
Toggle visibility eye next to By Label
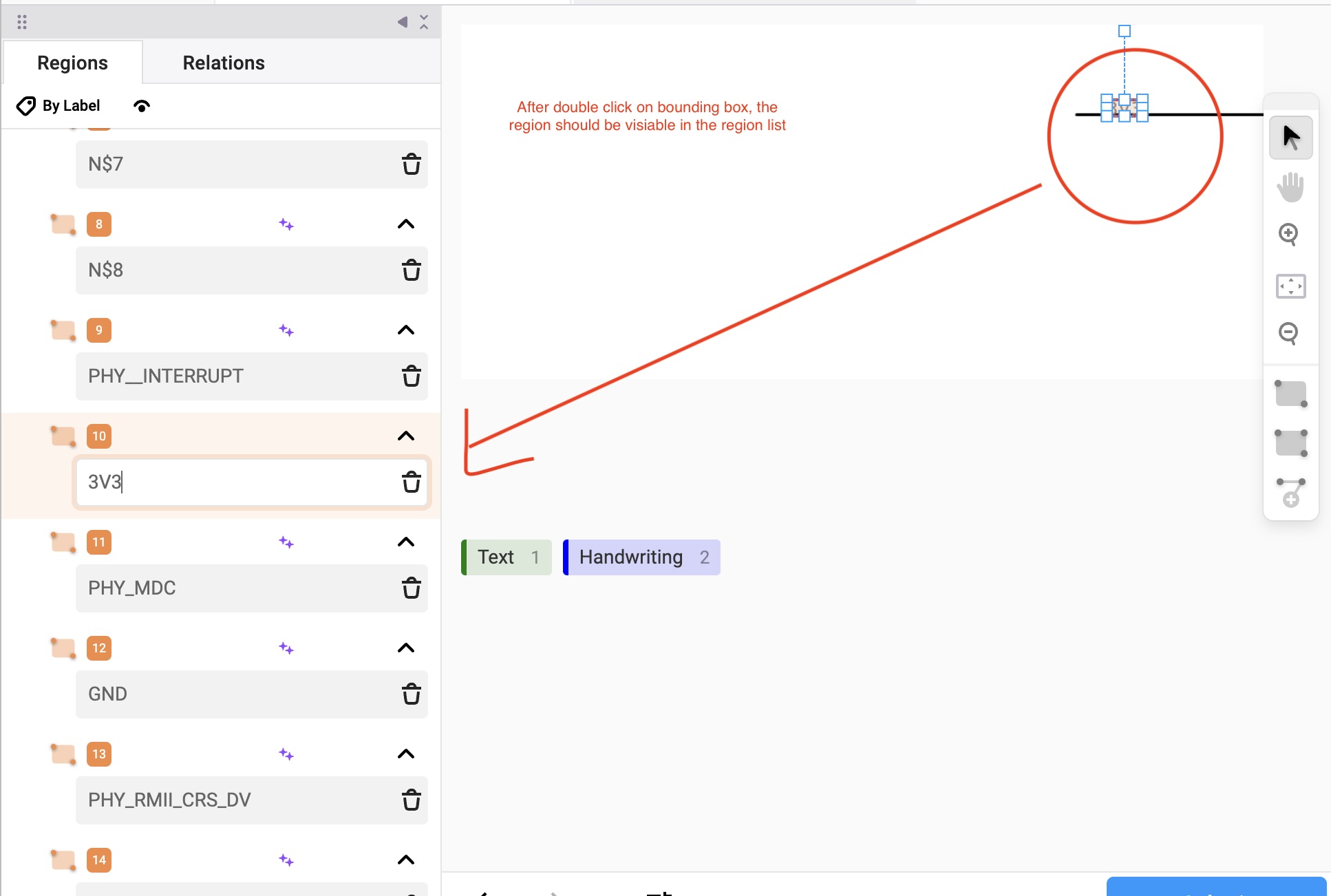click(x=142, y=105)
